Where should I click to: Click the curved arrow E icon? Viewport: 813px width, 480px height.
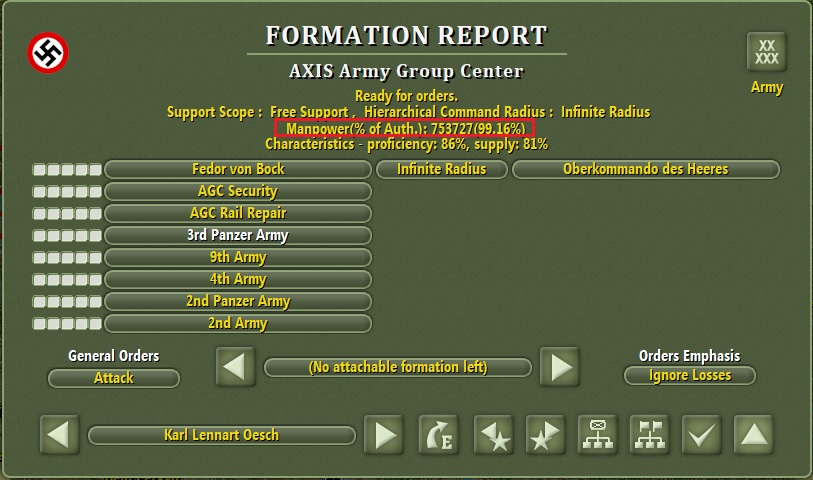439,434
